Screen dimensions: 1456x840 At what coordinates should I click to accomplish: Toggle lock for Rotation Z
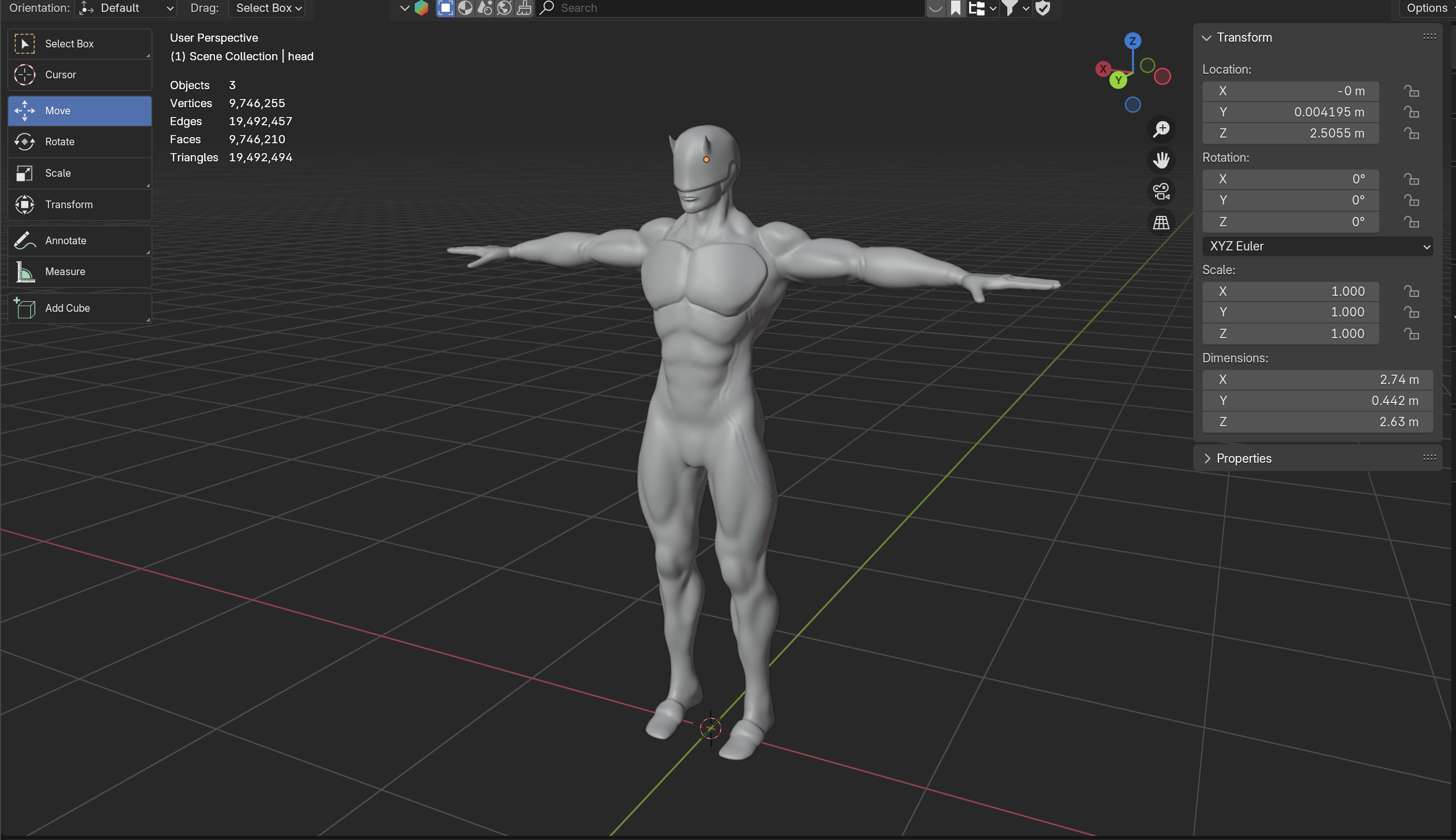[1411, 222]
